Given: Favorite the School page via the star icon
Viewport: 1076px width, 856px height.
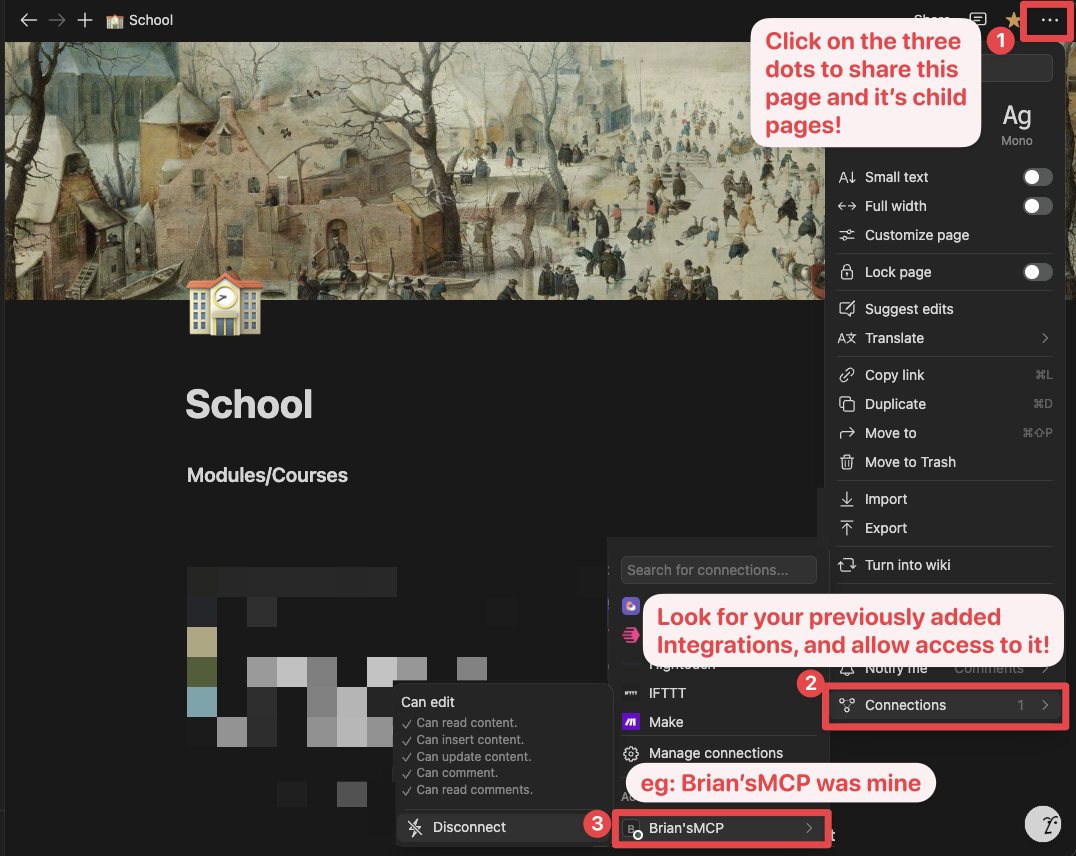Looking at the screenshot, I should (x=1013, y=20).
